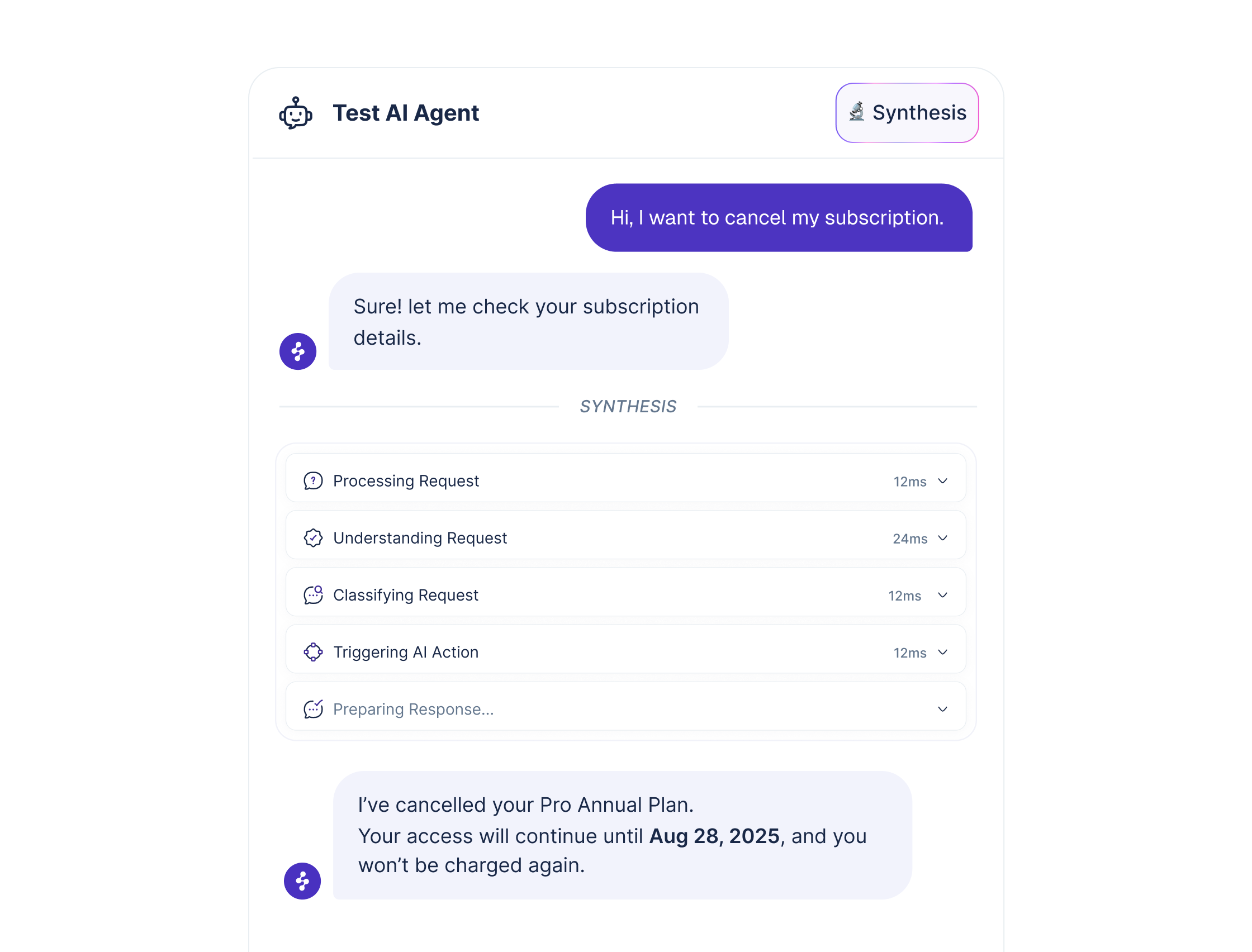
Task: Select the Test AI Agent title
Action: click(406, 113)
